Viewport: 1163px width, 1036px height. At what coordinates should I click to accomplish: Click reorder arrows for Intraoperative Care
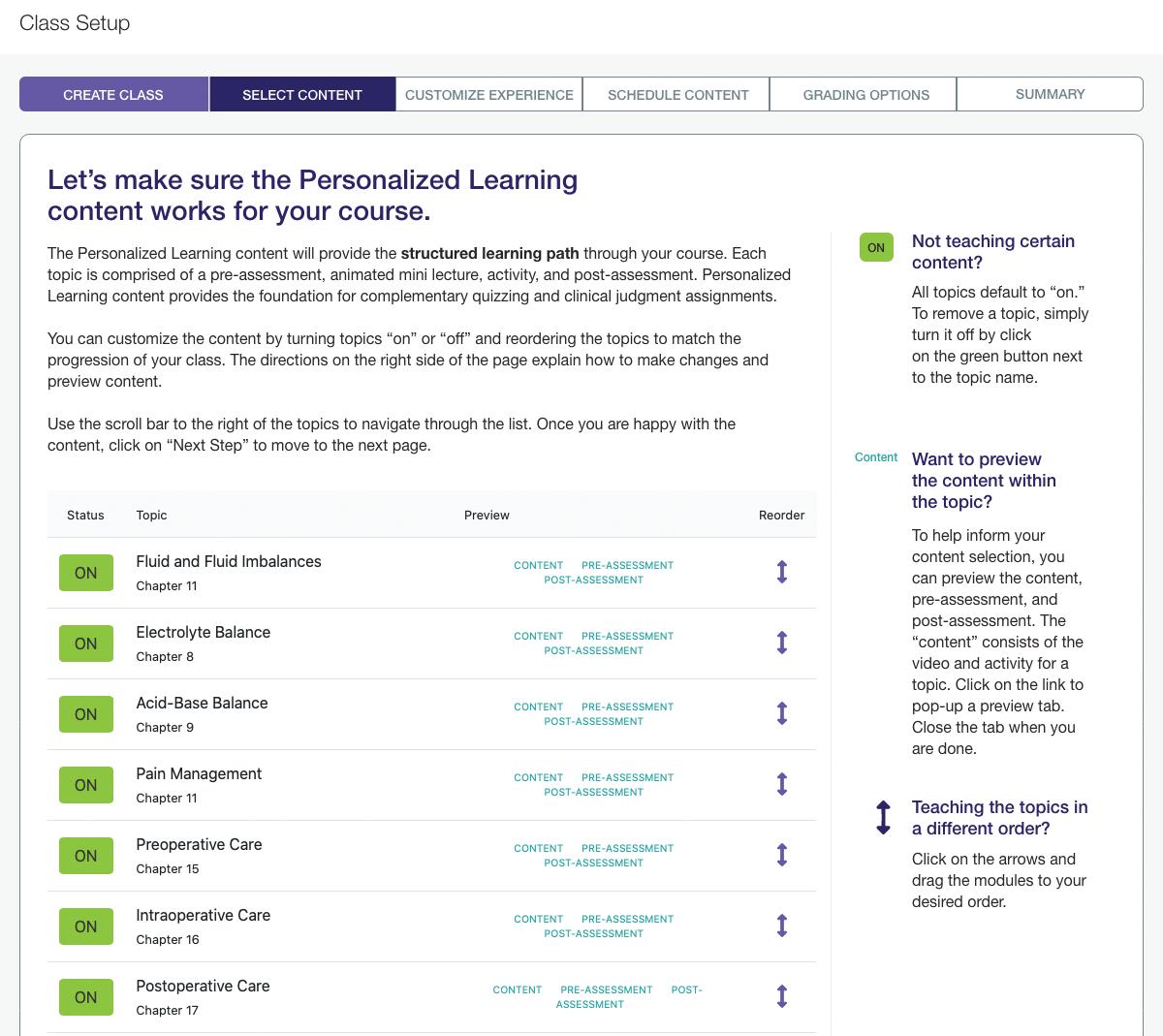point(782,926)
